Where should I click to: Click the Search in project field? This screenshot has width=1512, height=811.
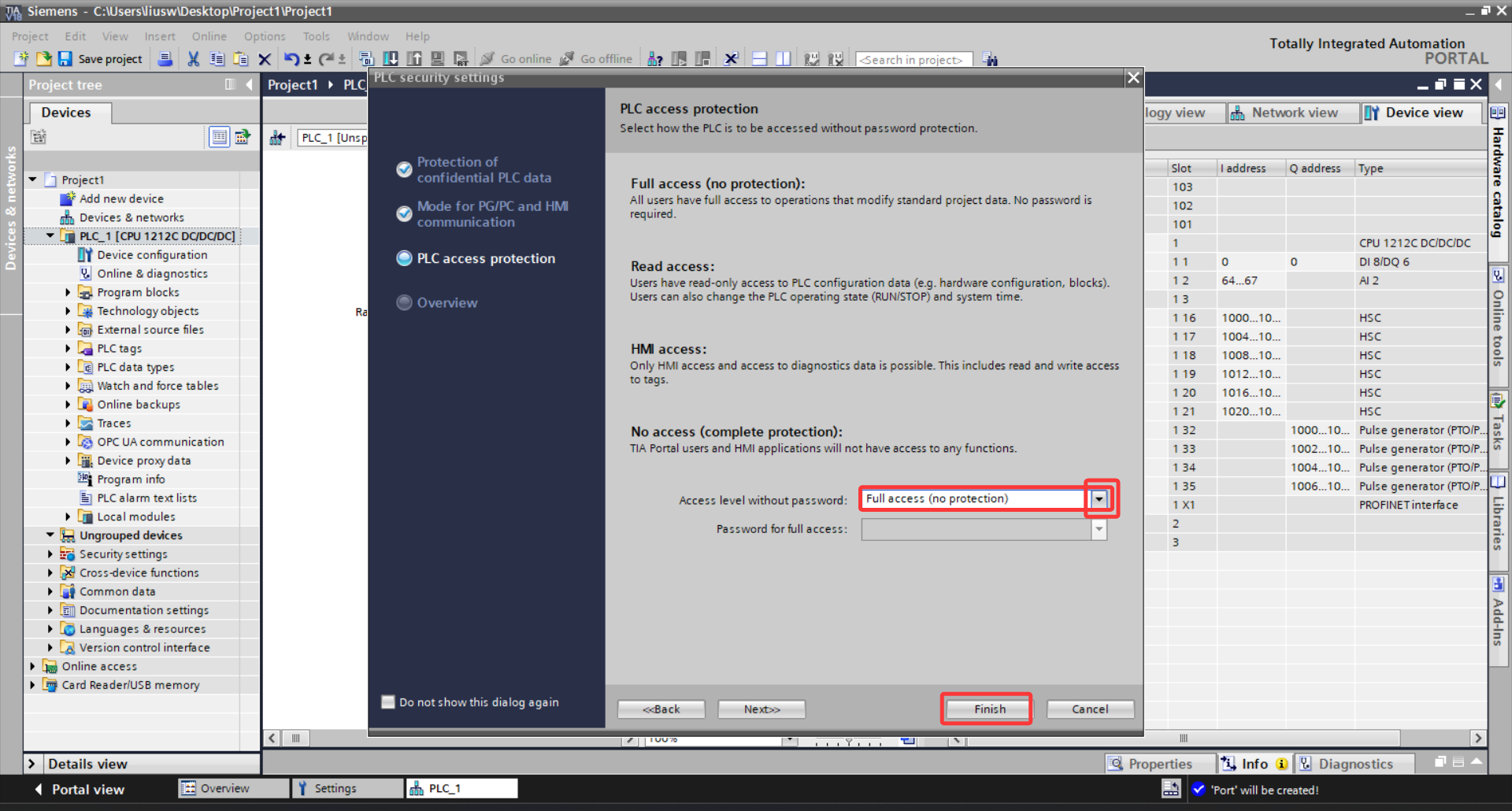913,59
